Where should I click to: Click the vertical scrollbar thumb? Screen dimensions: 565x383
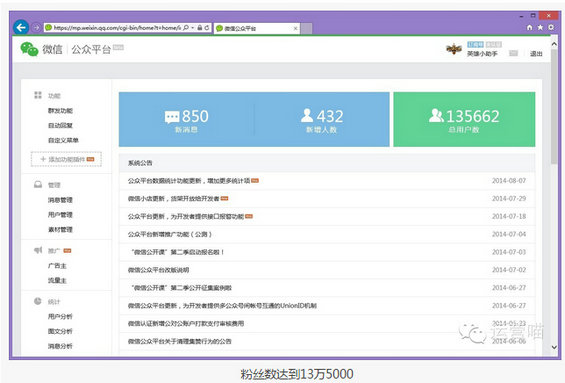click(x=554, y=107)
